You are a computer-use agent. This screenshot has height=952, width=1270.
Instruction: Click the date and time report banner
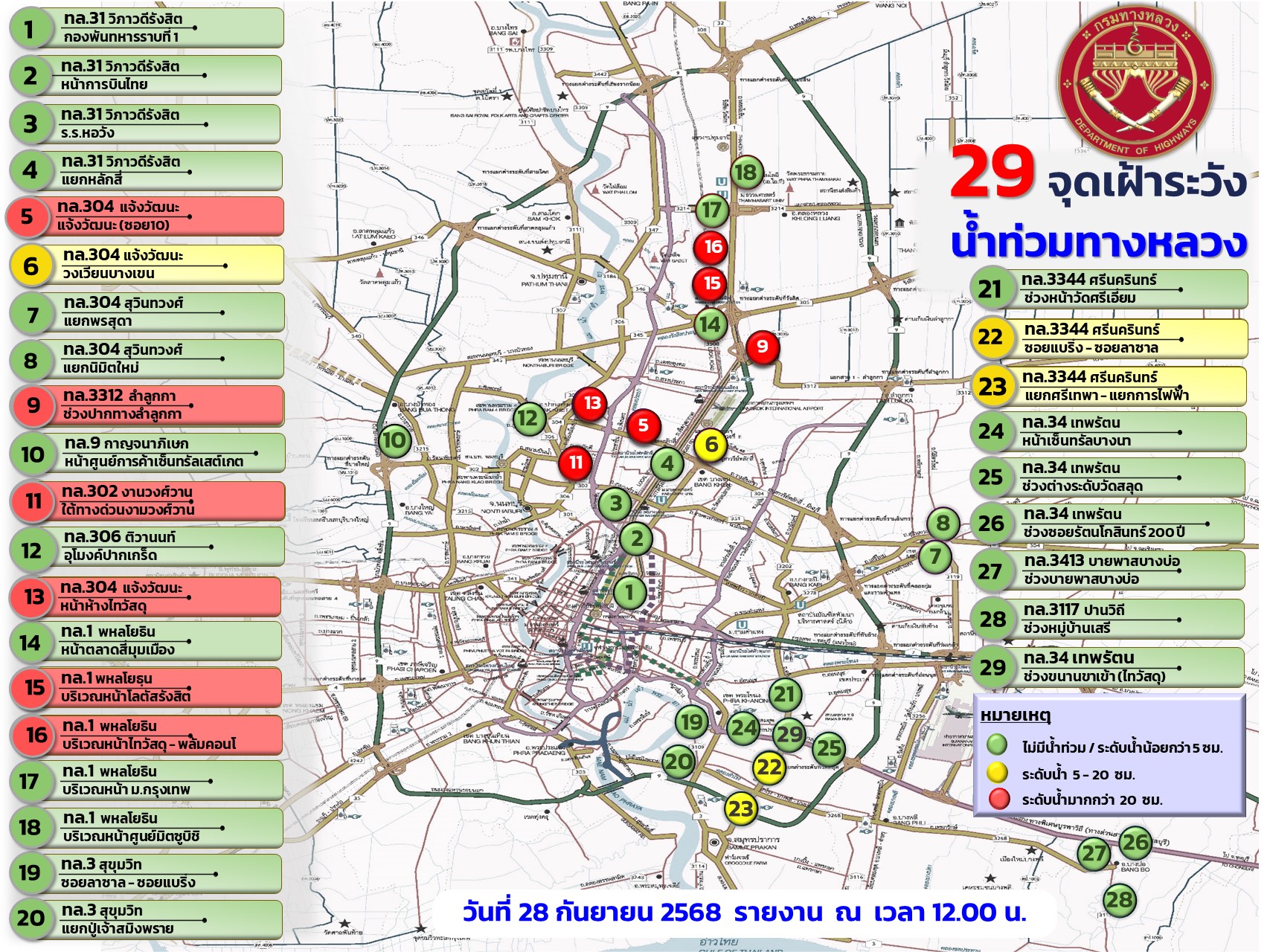pyautogui.click(x=744, y=912)
